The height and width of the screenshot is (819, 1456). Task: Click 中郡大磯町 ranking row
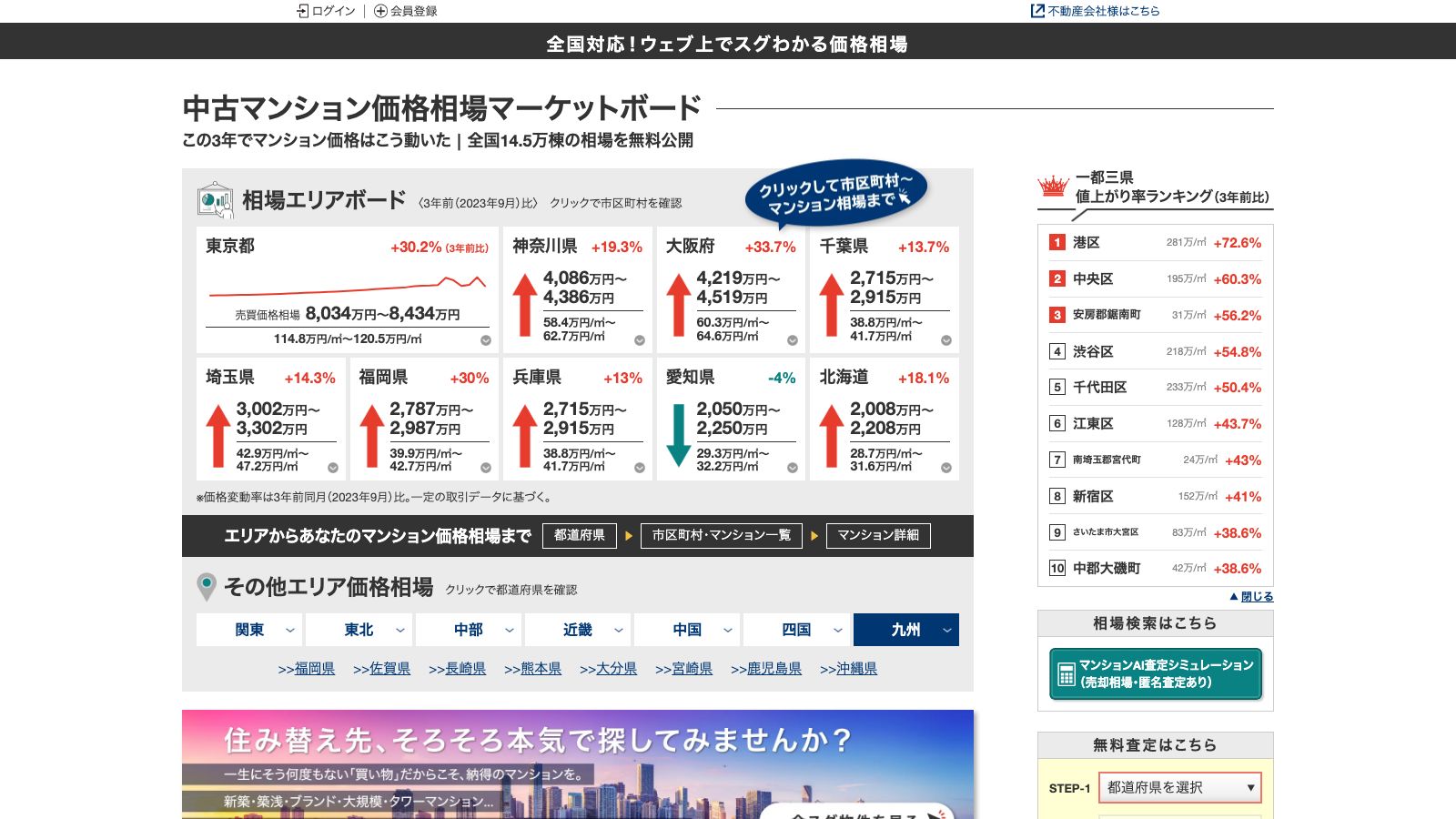click(x=1156, y=568)
